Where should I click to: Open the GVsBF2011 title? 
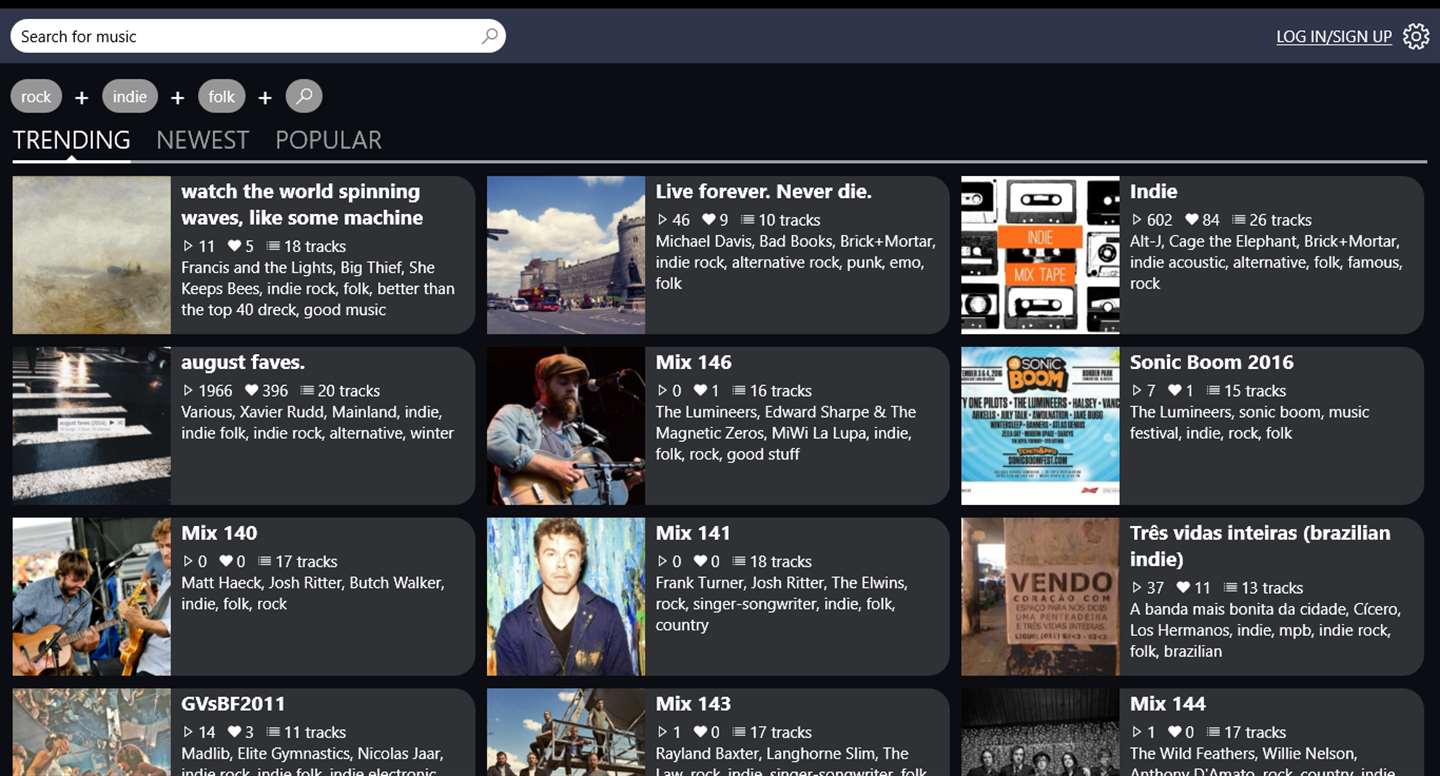click(233, 704)
